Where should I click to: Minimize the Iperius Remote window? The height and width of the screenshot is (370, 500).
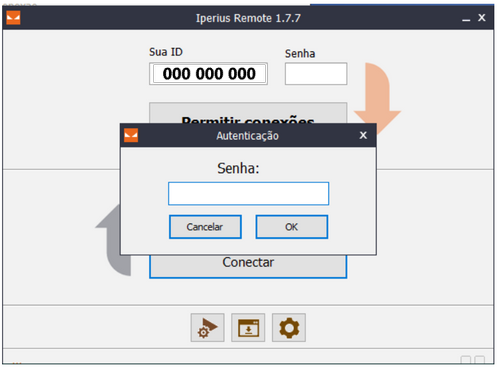point(466,19)
